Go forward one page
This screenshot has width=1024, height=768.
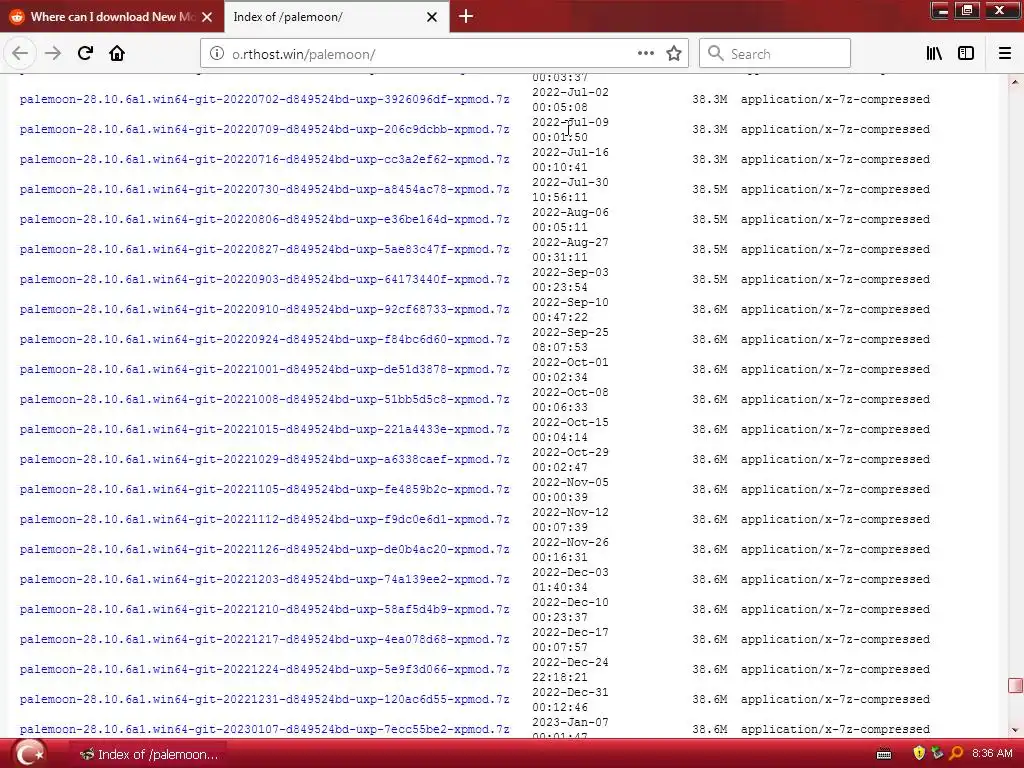[x=53, y=54]
